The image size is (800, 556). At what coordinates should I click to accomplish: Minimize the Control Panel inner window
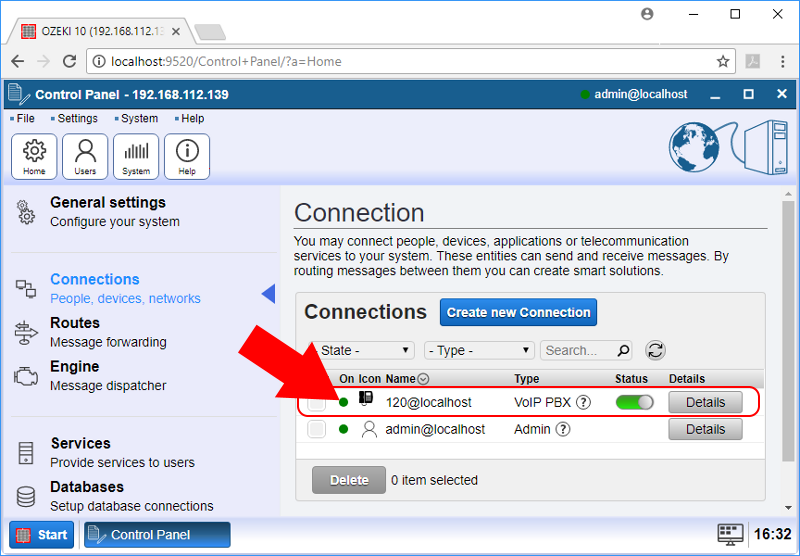coord(715,95)
